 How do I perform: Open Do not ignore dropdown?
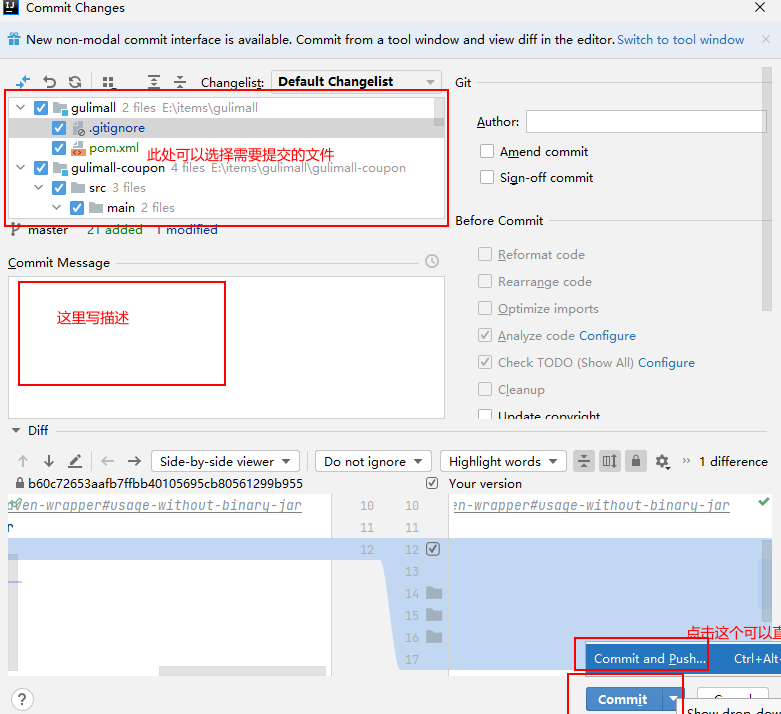coord(373,461)
